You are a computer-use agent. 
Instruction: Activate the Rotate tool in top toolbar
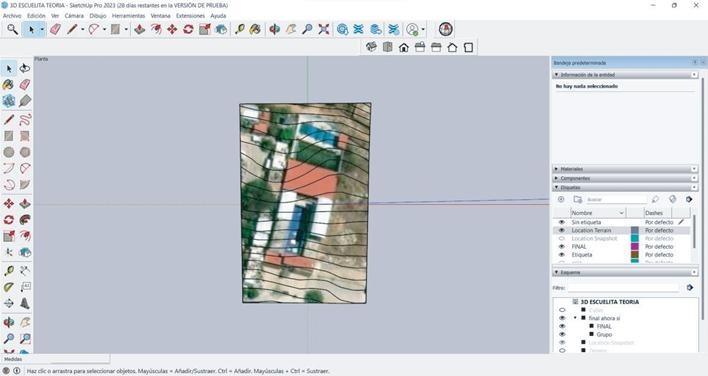pyautogui.click(x=188, y=29)
